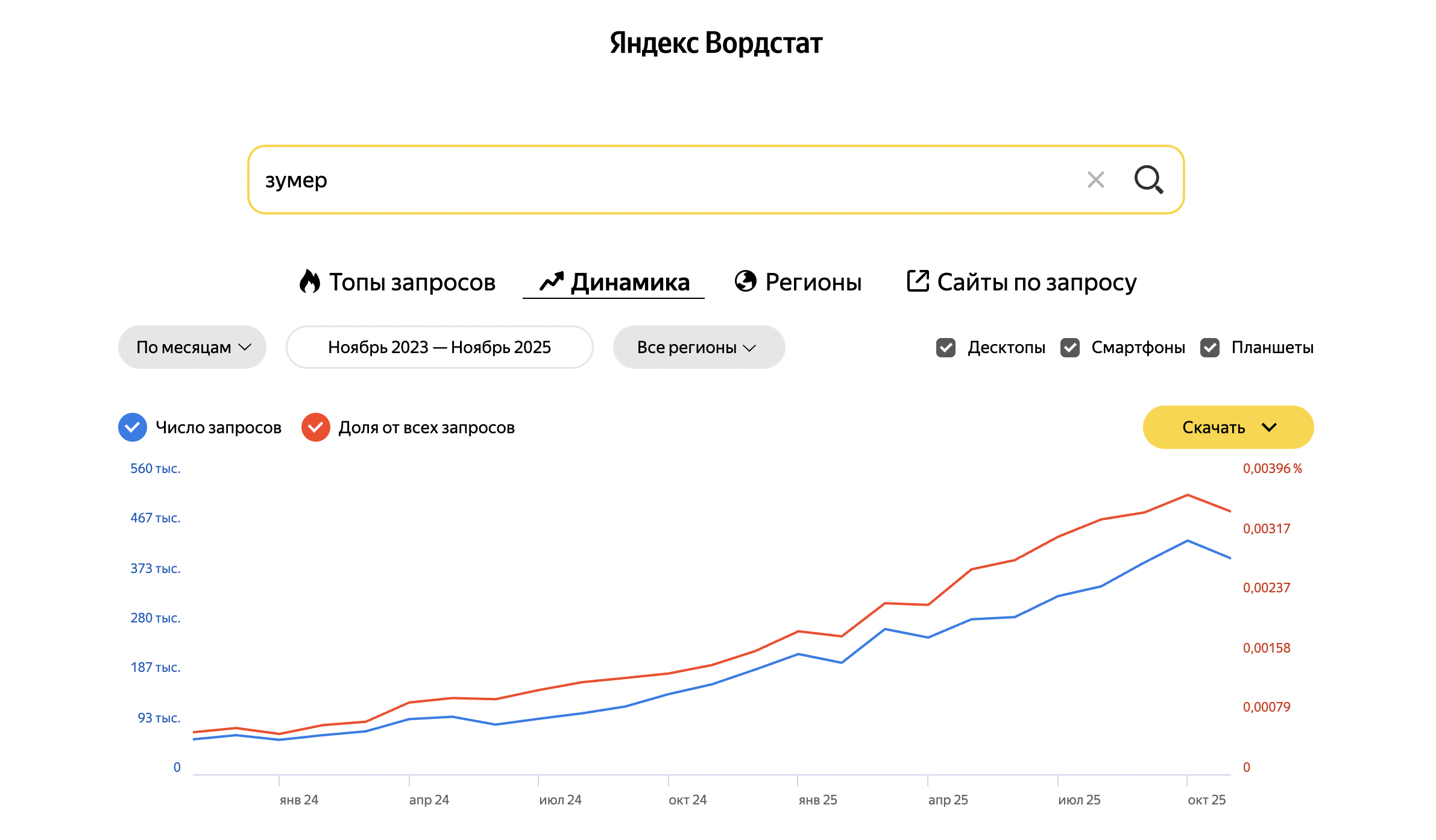Disable the Планшеты checkbox

(x=1210, y=348)
